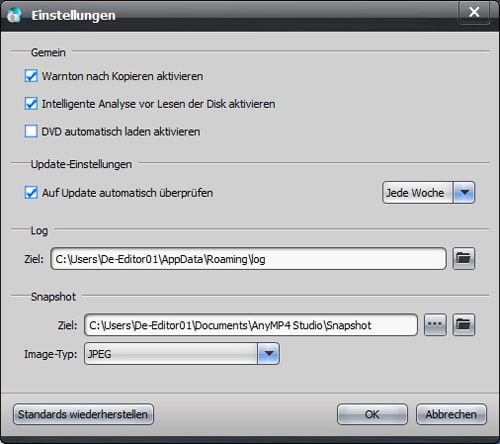Click the app icon in title bar
This screenshot has width=500, height=444.
14,15
